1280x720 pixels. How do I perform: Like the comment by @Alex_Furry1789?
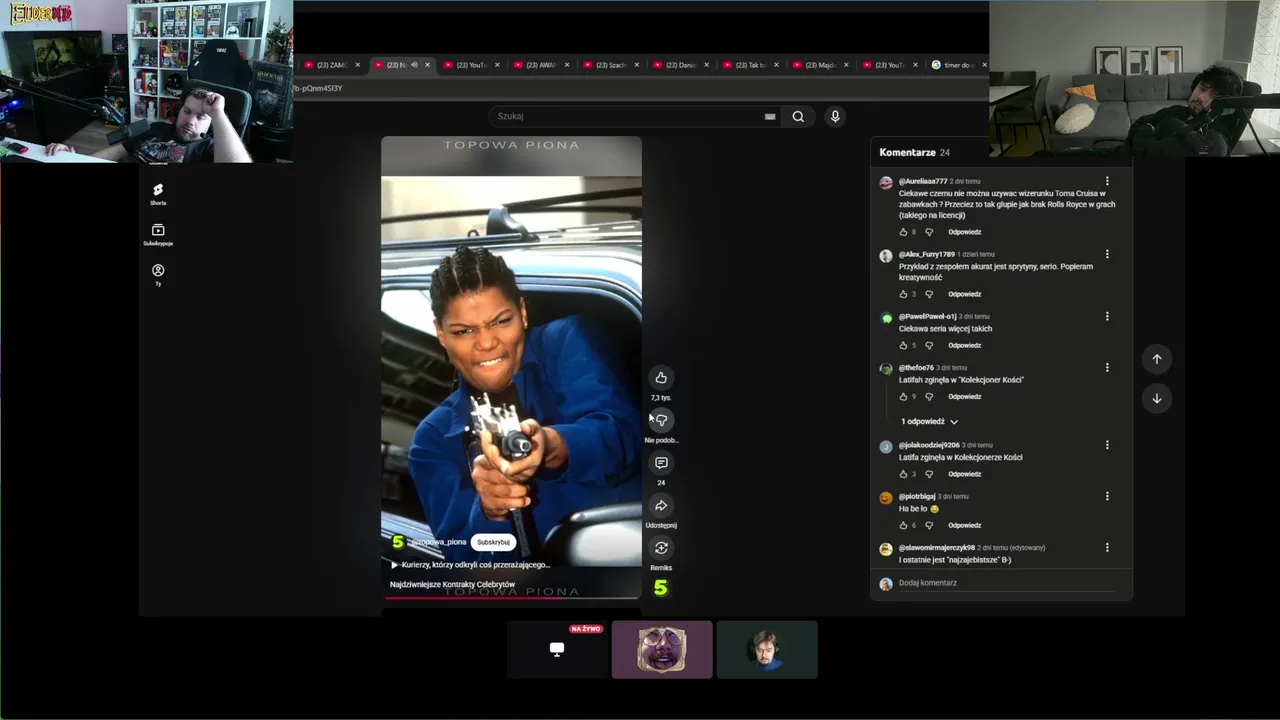[904, 294]
